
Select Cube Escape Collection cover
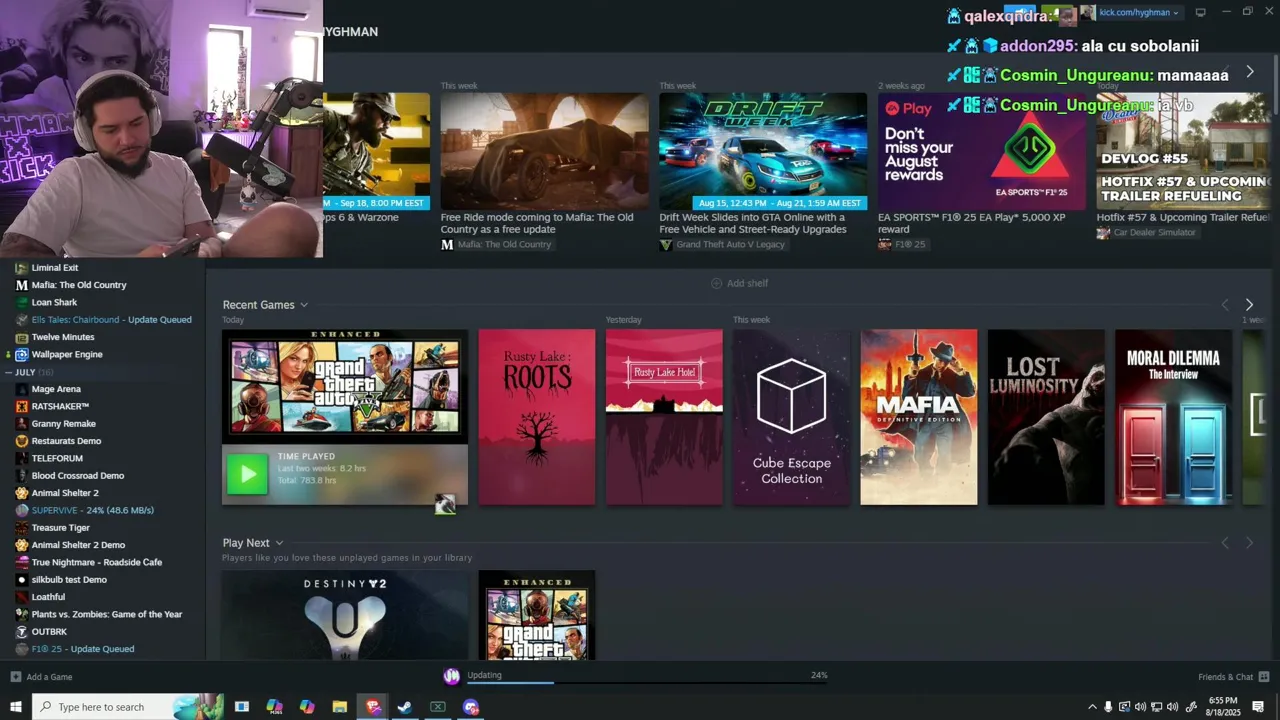point(791,417)
